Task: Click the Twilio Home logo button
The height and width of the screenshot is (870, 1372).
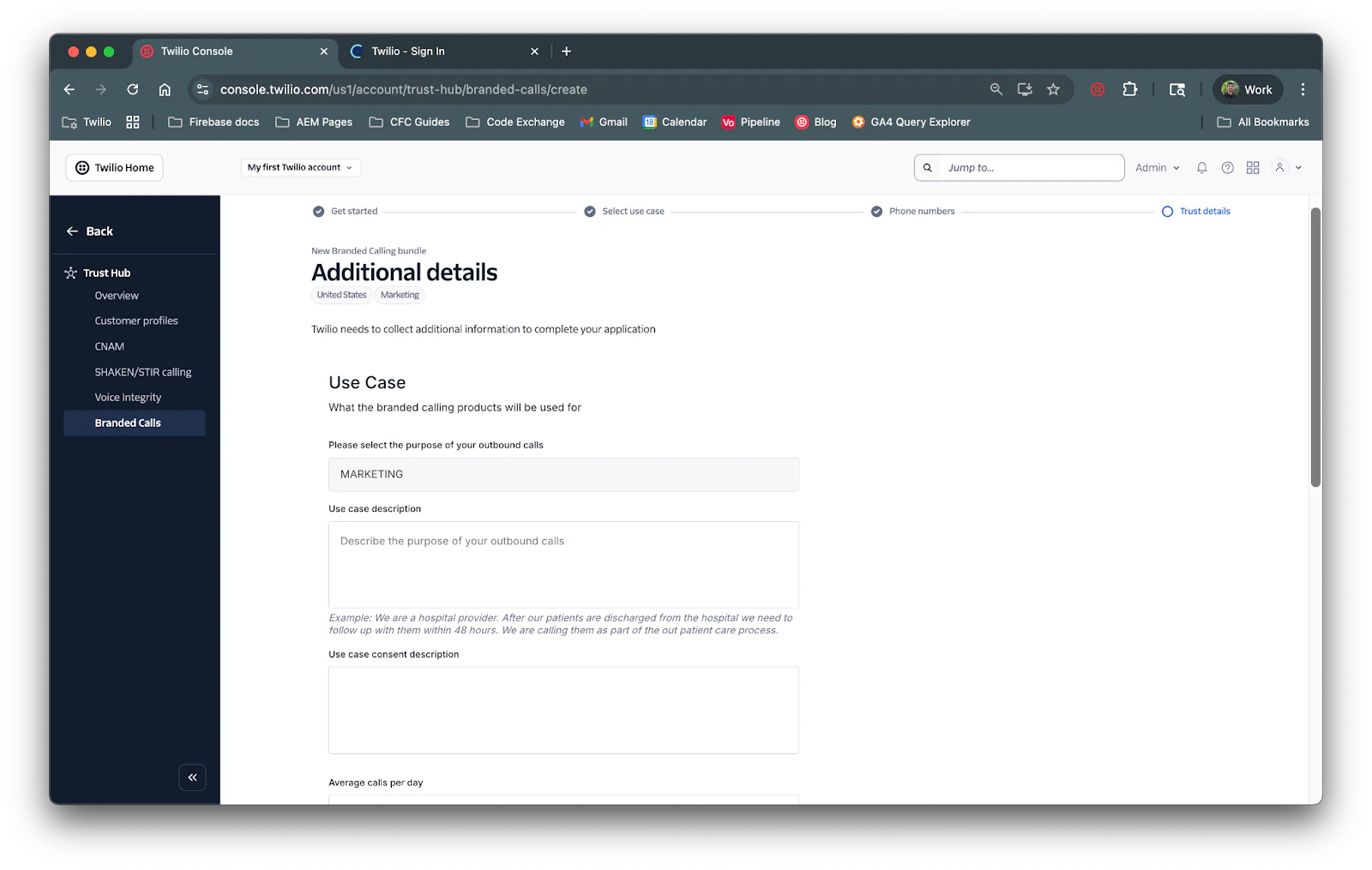Action: pyautogui.click(x=113, y=167)
